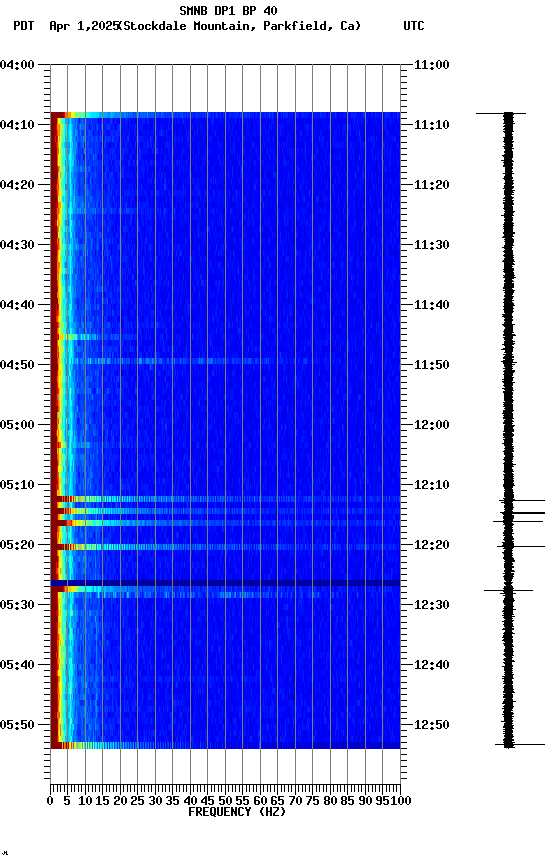This screenshot has width=552, height=864.
Task: Click the 50 Hz frequency axis label
Action: point(225,801)
